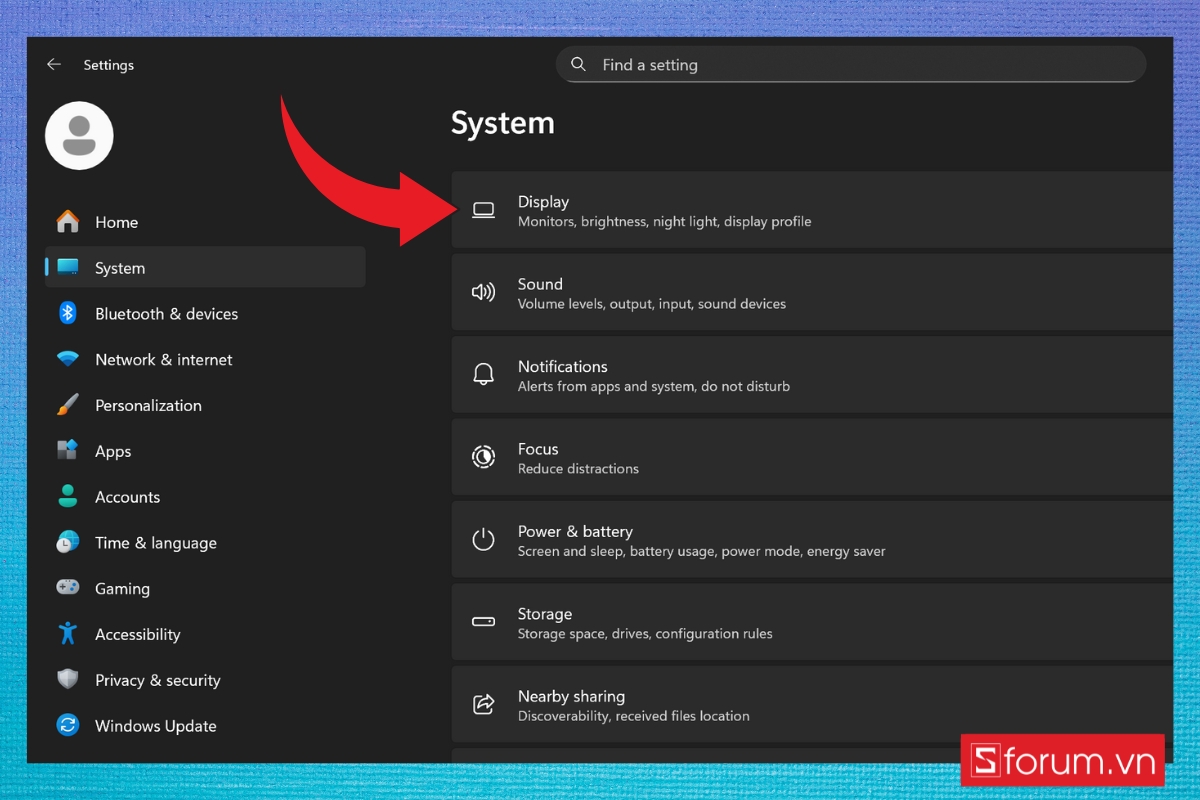Click the Privacy & security shield icon
Viewport: 1200px width, 800px height.
point(67,679)
